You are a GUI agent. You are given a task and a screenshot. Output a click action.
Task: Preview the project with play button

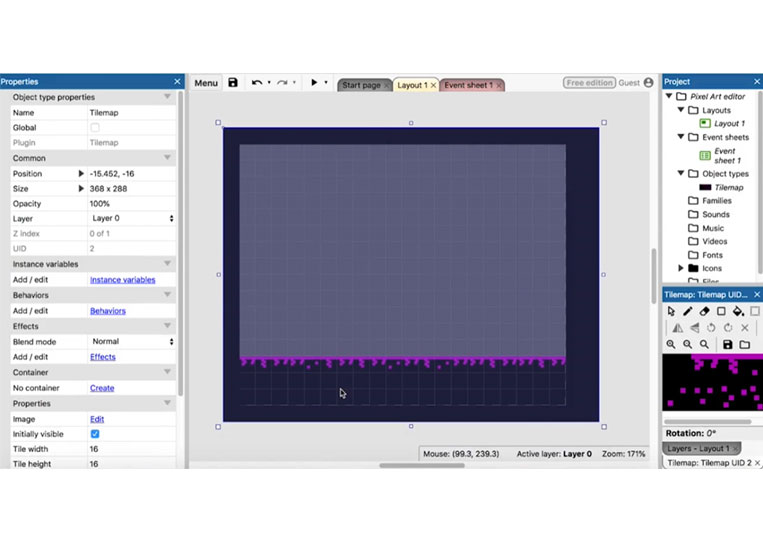tap(314, 82)
